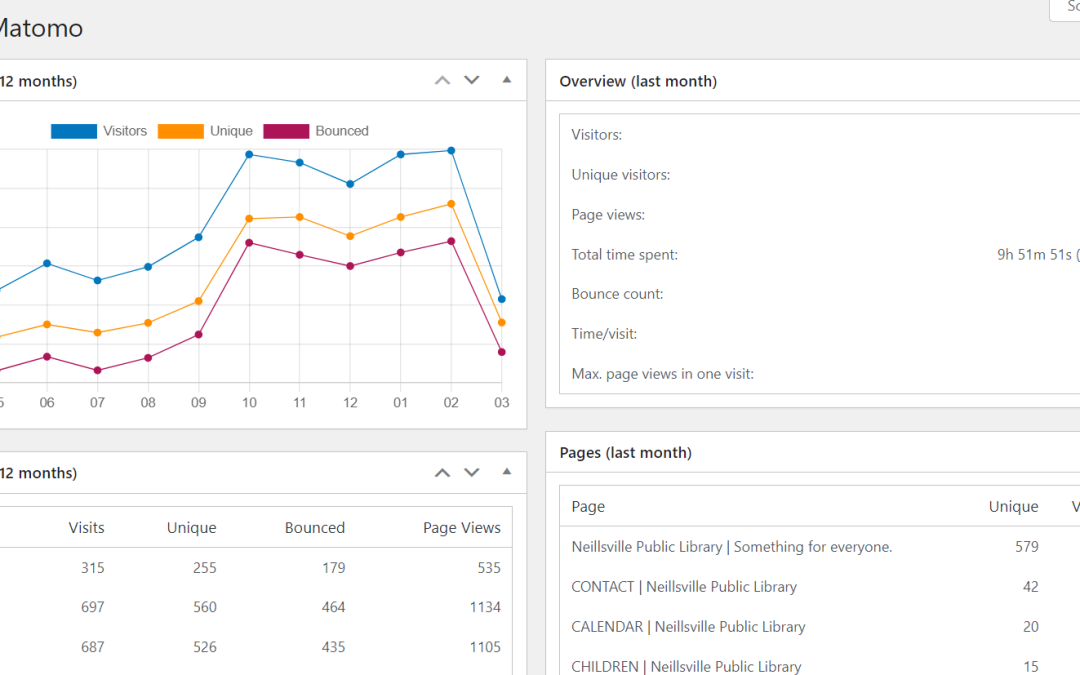
Task: Select the Total time spent: label
Action: click(625, 254)
